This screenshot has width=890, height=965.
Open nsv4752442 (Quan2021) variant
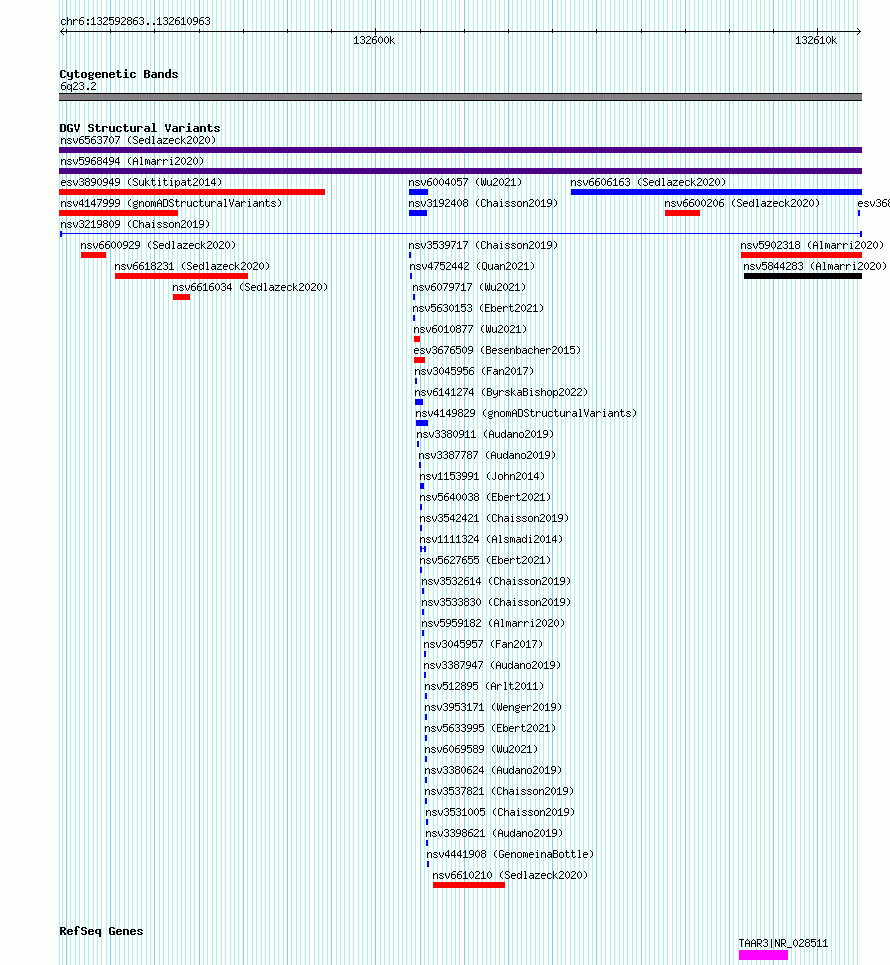(x=472, y=266)
